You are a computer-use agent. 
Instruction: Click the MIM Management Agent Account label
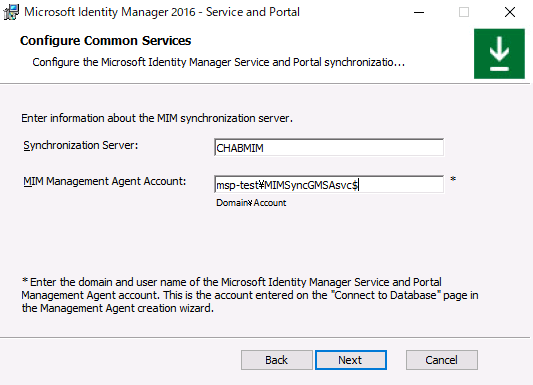click(x=105, y=181)
